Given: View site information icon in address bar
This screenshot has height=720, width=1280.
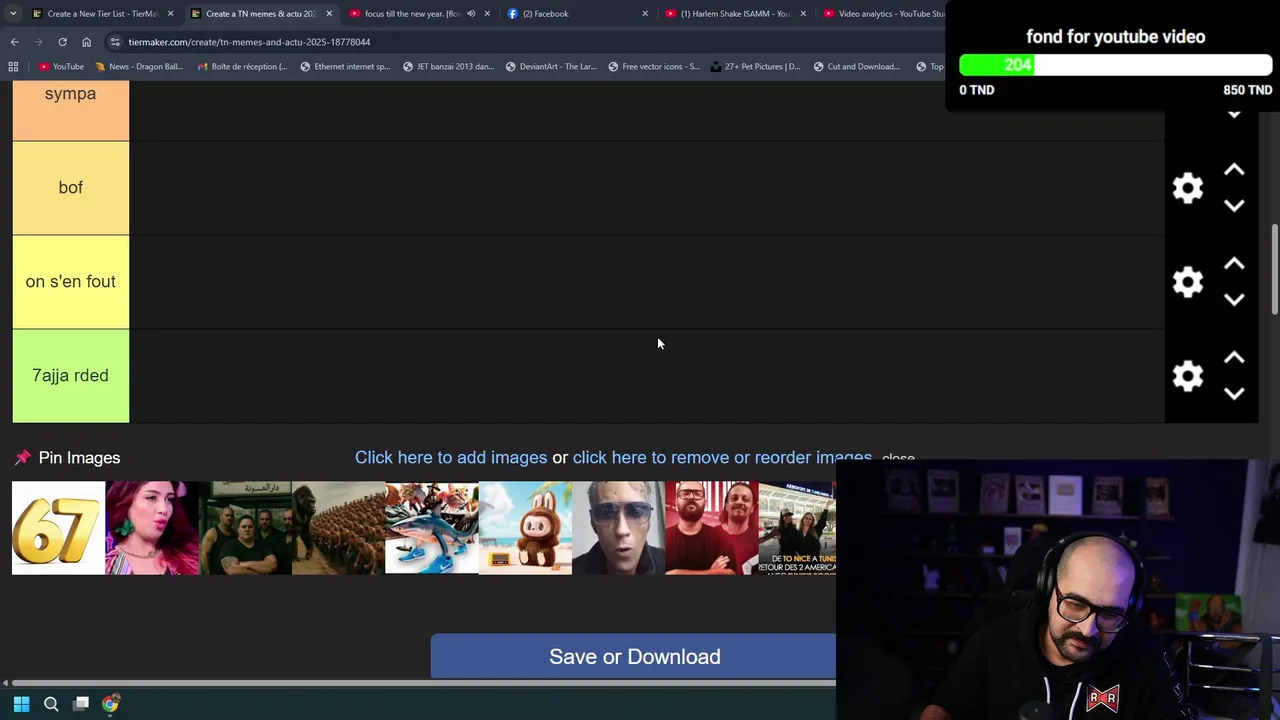Looking at the screenshot, I should pyautogui.click(x=115, y=42).
